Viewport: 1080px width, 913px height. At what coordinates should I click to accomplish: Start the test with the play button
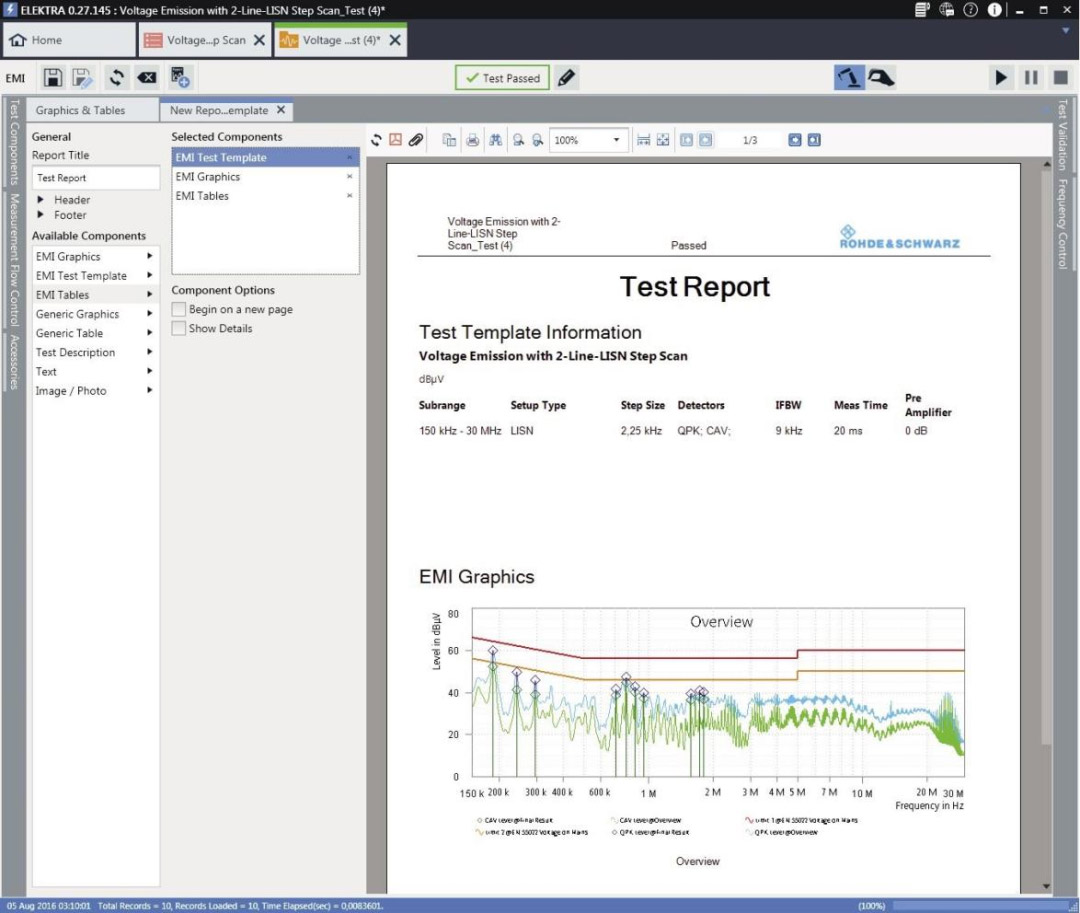click(x=1001, y=78)
